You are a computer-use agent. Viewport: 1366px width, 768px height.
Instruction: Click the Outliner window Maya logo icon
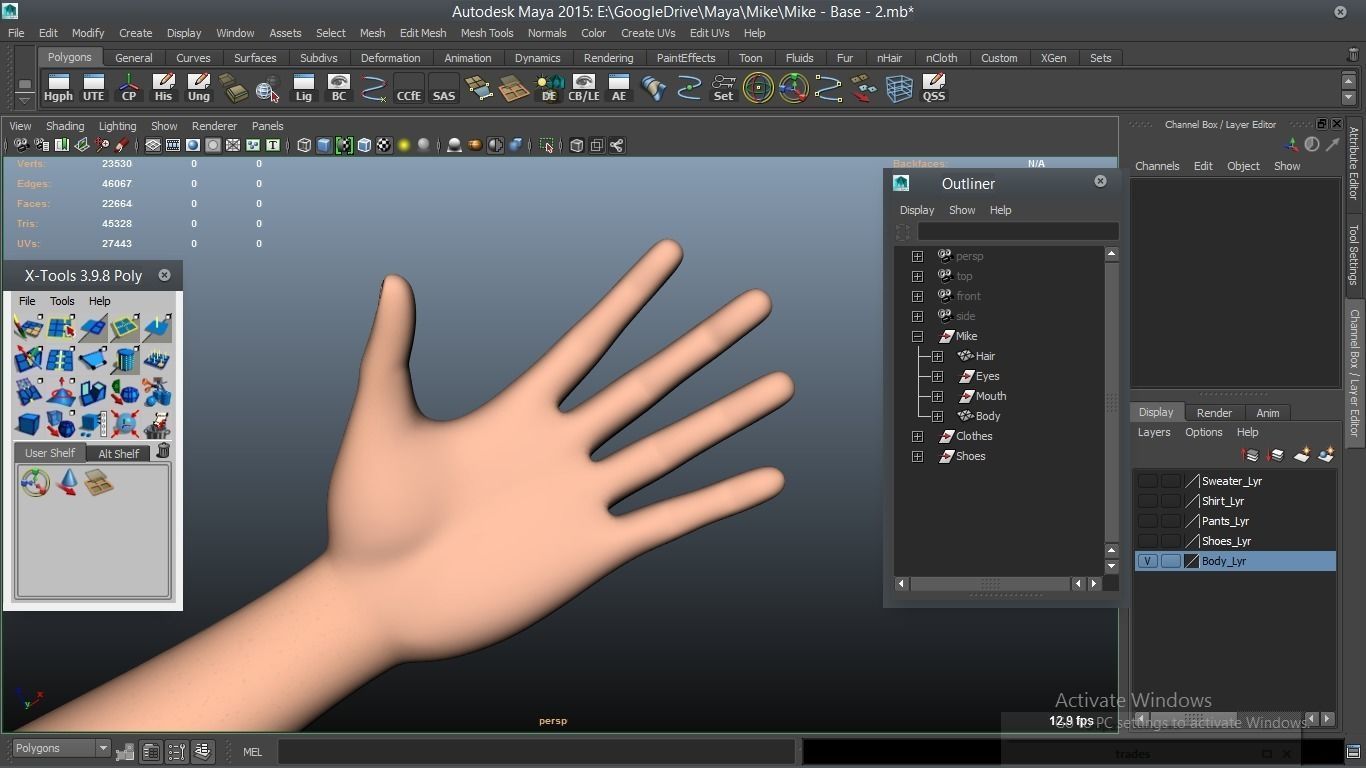pyautogui.click(x=901, y=183)
